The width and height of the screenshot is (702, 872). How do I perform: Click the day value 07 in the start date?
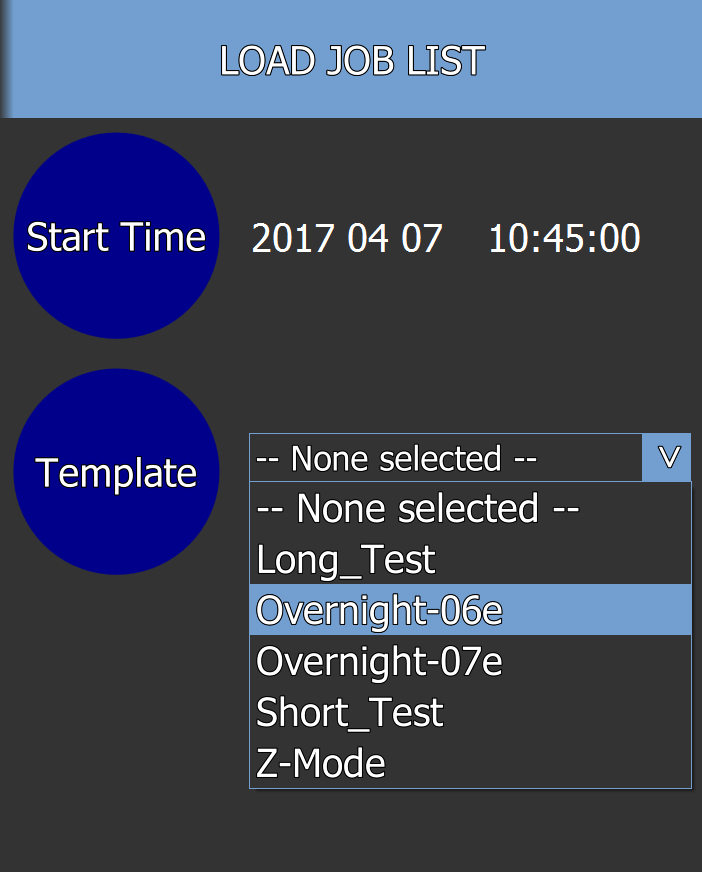[422, 238]
